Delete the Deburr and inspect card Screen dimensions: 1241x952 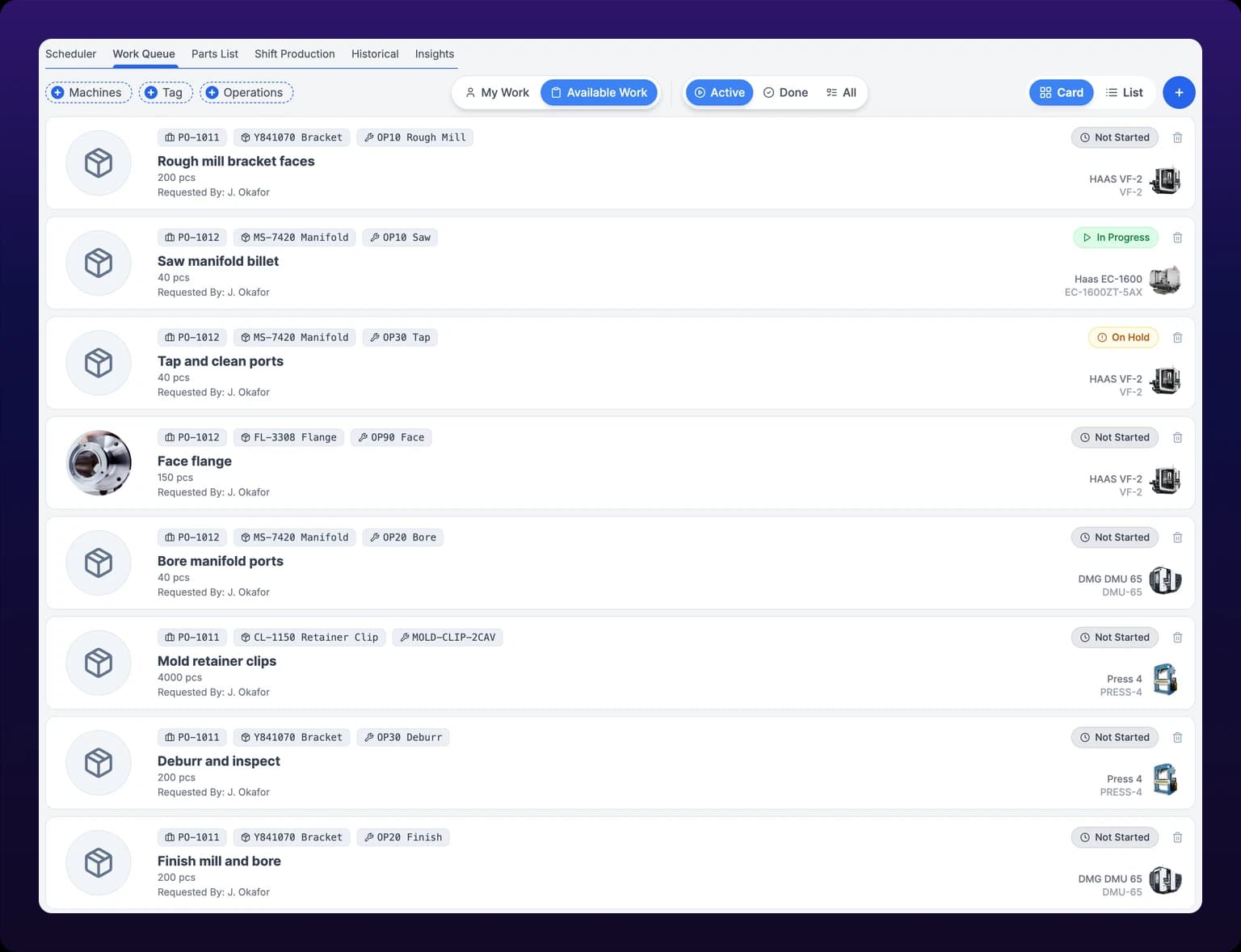click(1177, 737)
